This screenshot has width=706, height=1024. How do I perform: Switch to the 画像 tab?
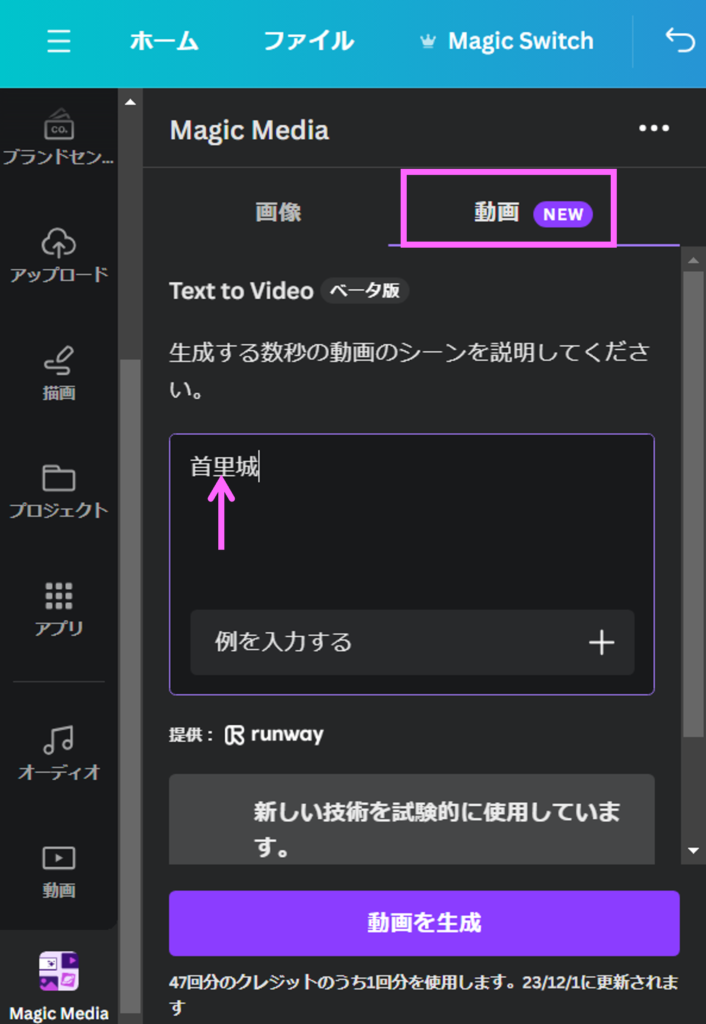pos(278,212)
